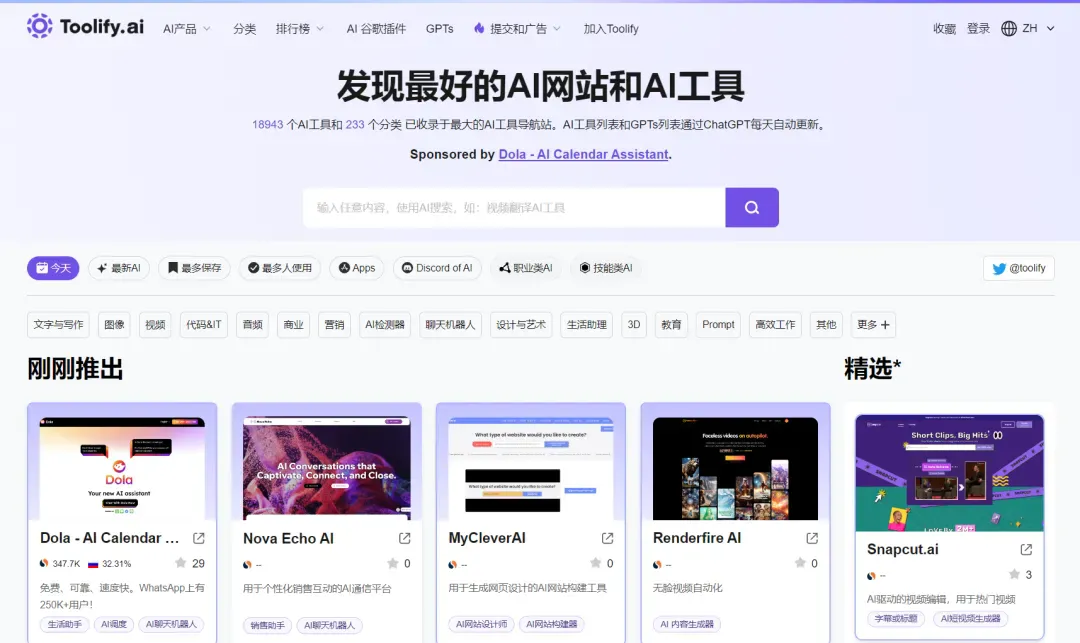Select 设计与艺术 category

[x=521, y=324]
